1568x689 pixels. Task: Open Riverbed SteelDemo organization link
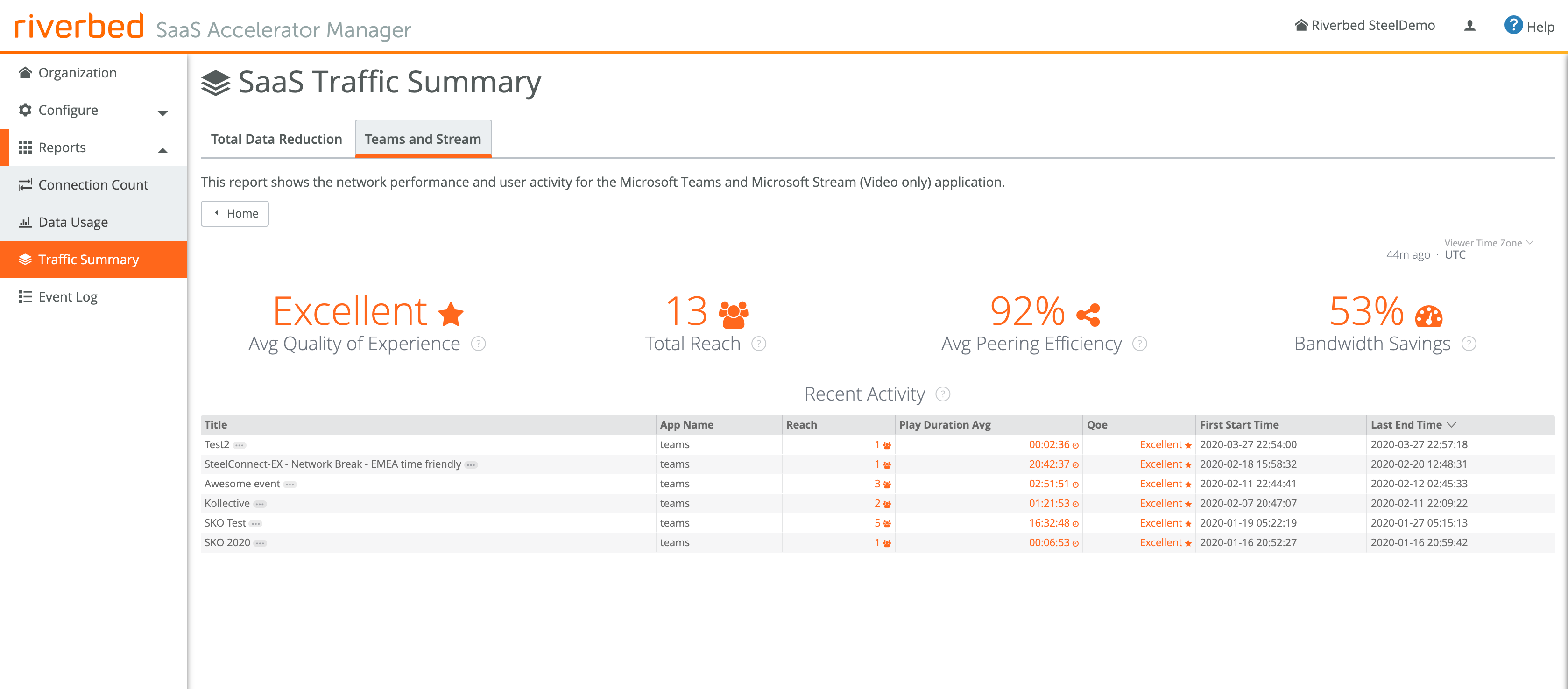click(x=1364, y=26)
